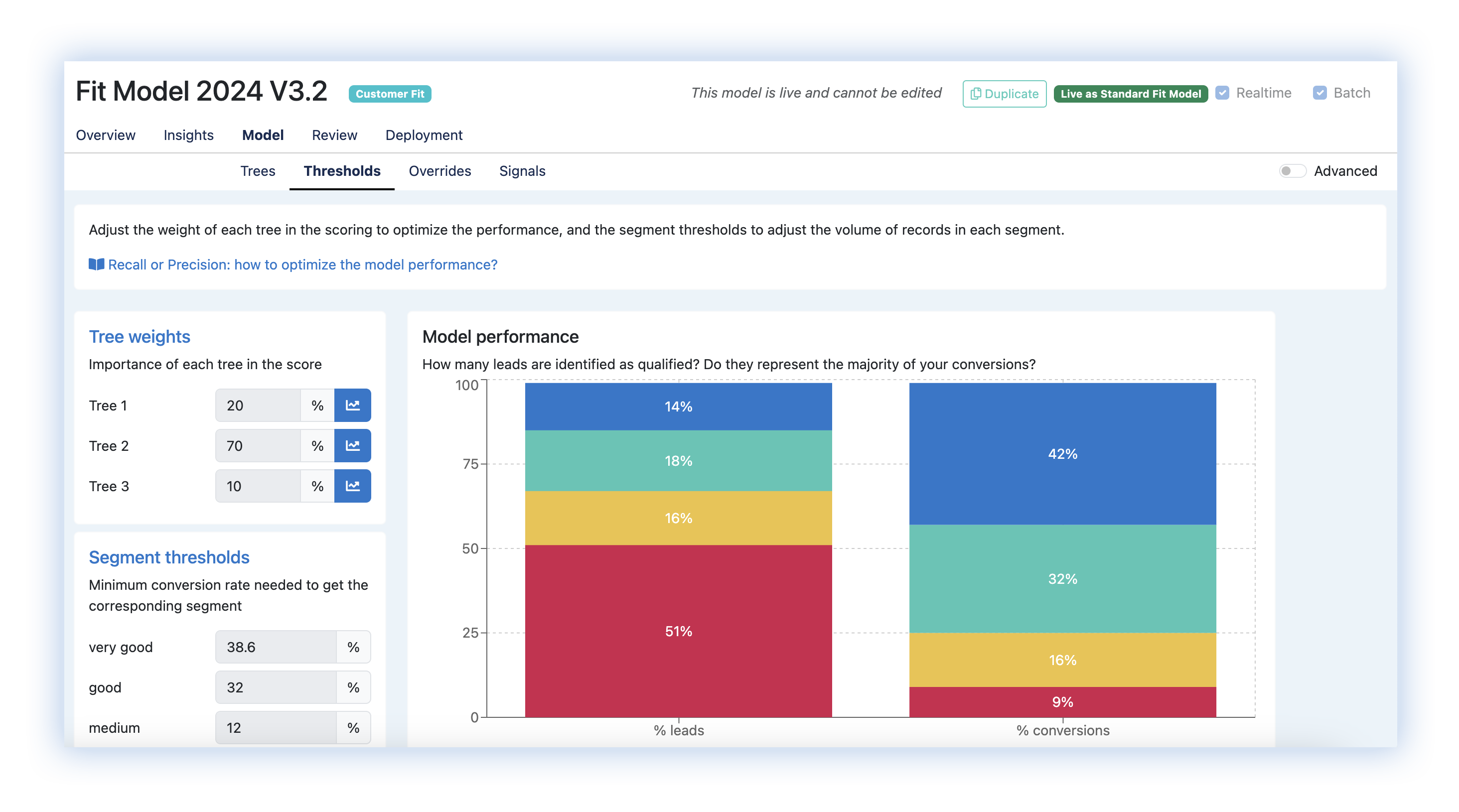Open the Signals sub-tab

pos(522,171)
